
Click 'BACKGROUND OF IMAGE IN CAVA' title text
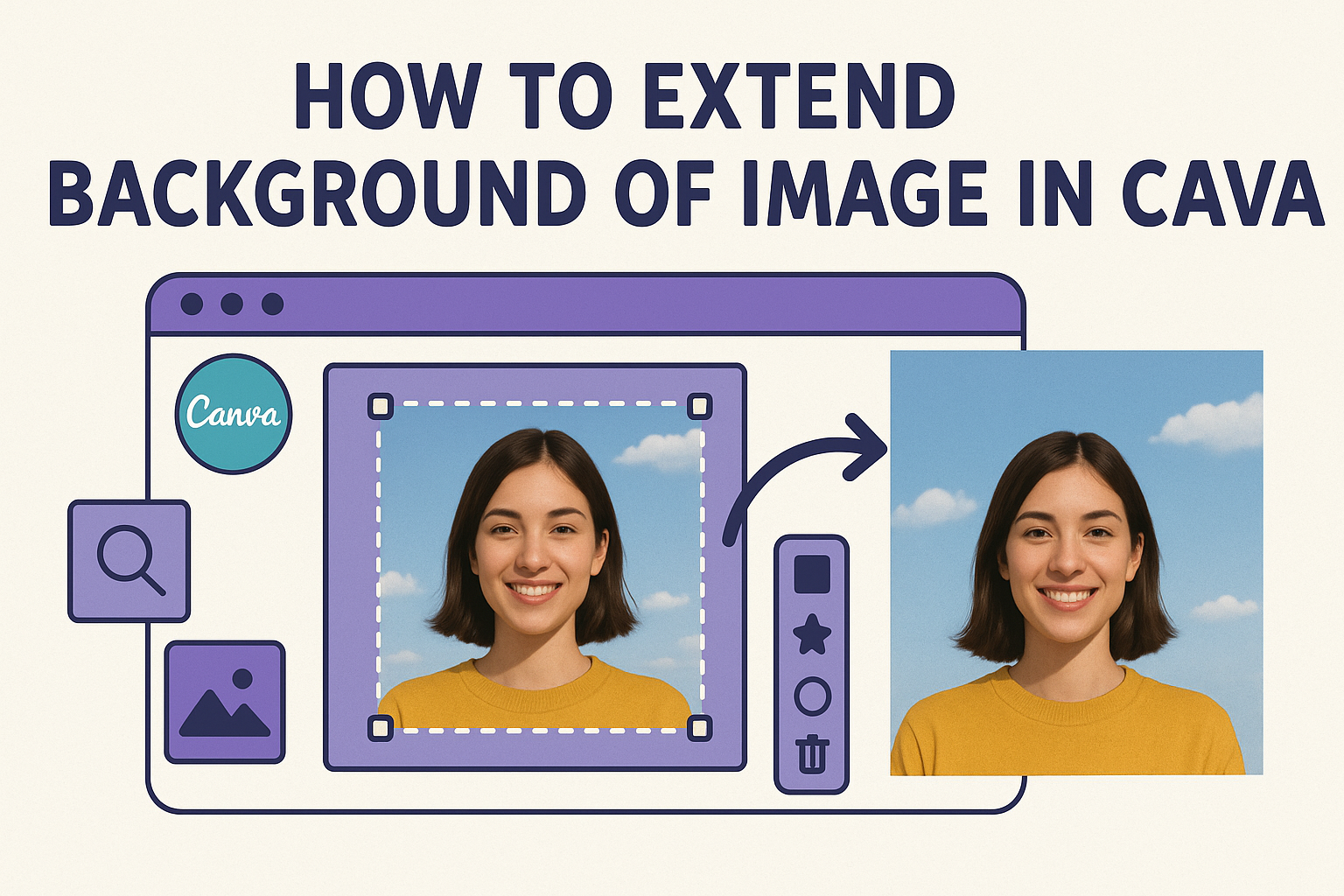[x=687, y=192]
